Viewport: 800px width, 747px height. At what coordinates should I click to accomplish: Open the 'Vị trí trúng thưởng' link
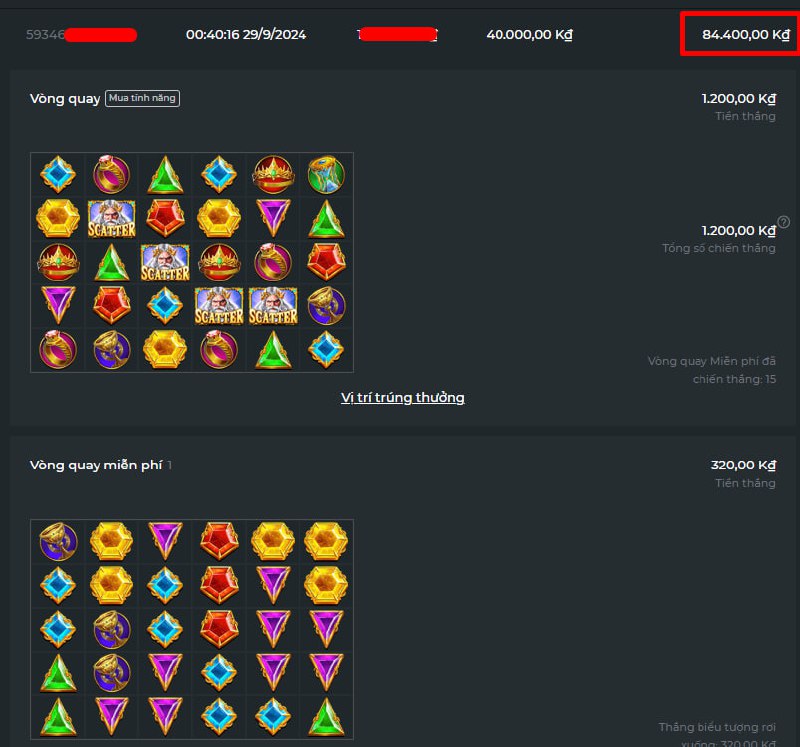(403, 397)
